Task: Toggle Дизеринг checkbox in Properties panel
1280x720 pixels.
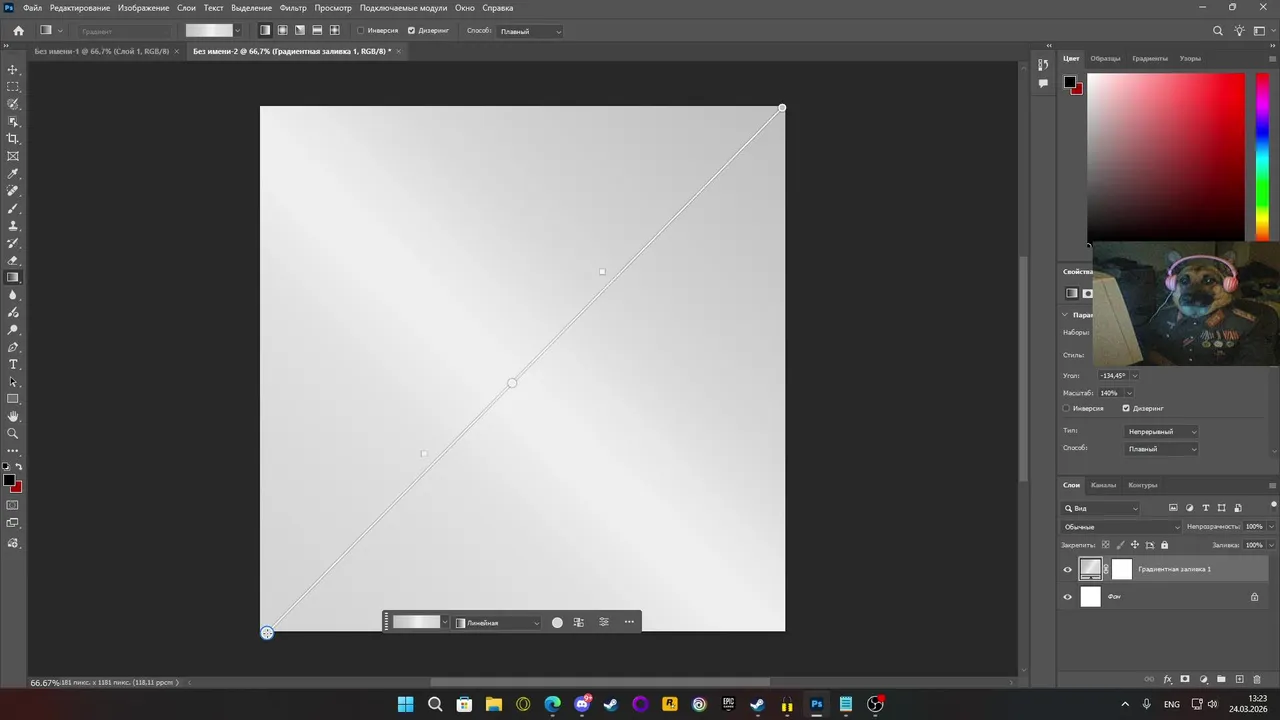Action: [x=1126, y=408]
